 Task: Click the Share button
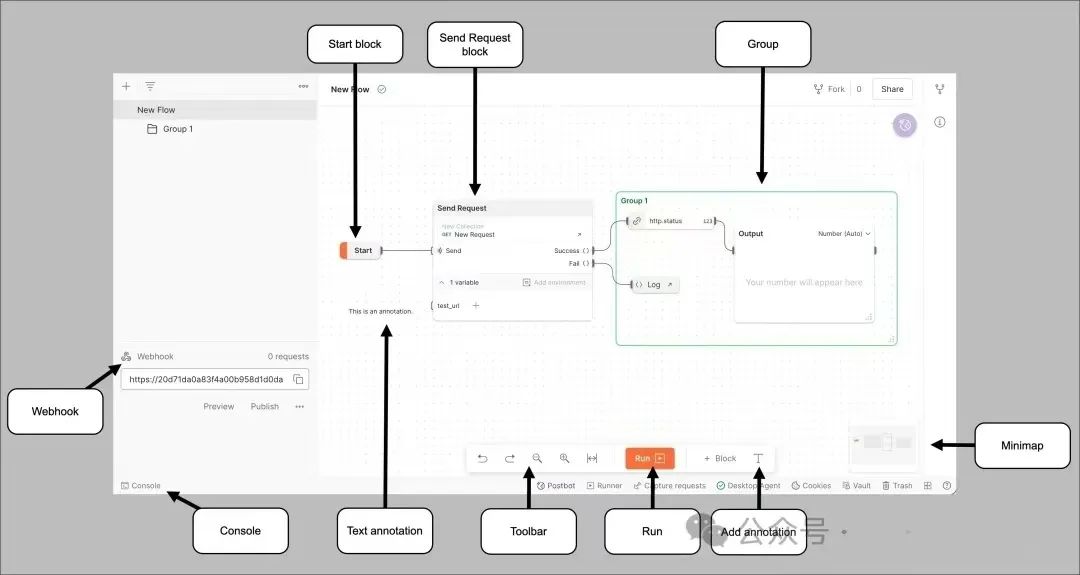coord(892,89)
